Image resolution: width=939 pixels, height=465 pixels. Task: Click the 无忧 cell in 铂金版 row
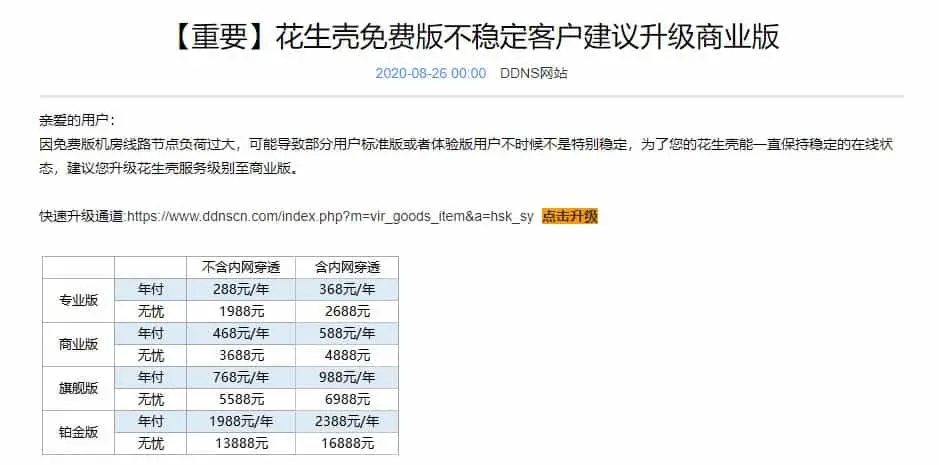pyautogui.click(x=150, y=443)
